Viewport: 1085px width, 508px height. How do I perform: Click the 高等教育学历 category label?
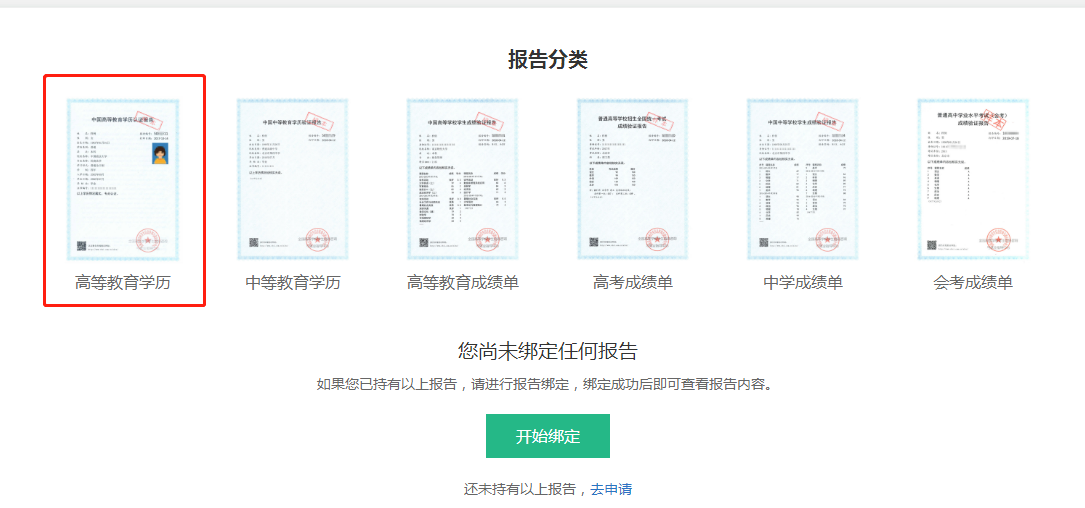pos(123,283)
